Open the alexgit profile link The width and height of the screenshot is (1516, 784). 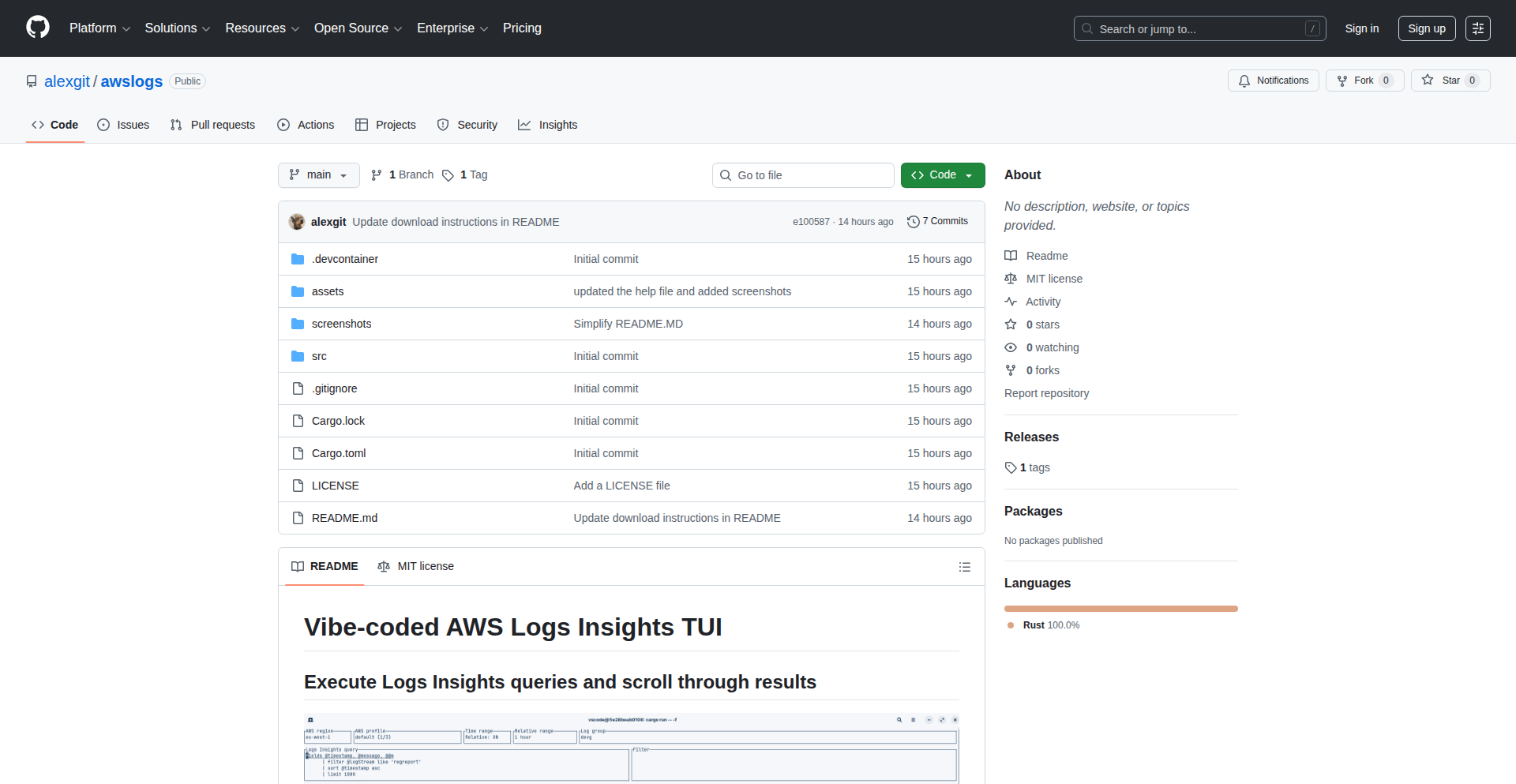[67, 81]
